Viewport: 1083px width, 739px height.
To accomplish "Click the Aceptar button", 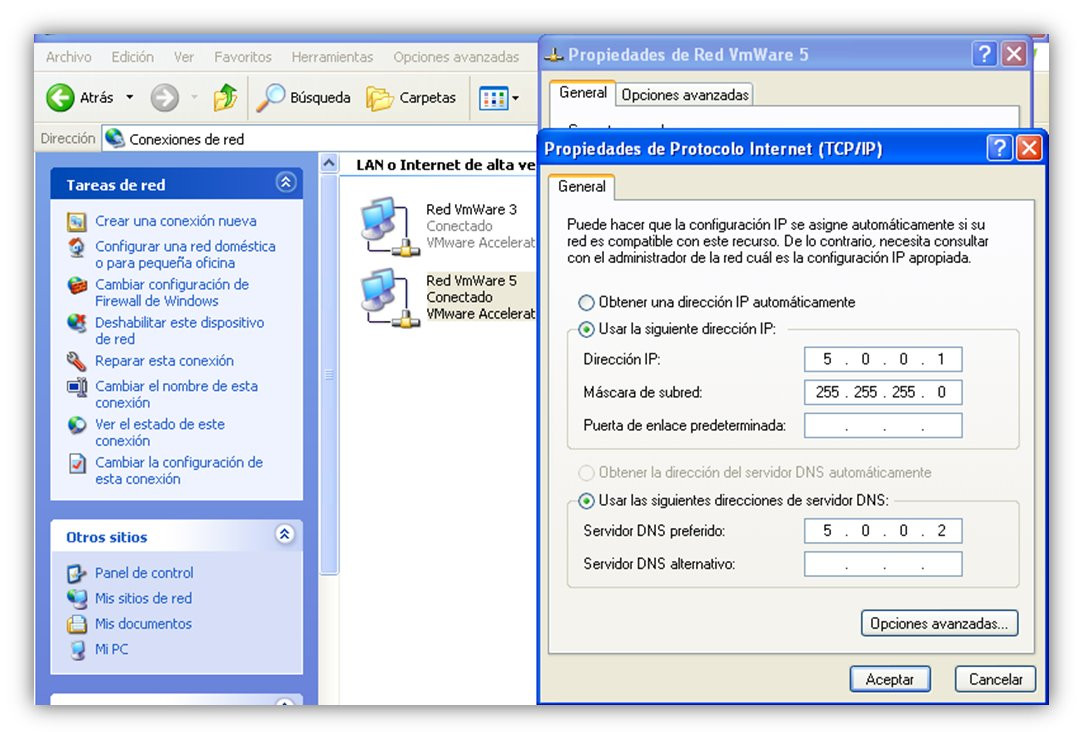I will coord(890,680).
